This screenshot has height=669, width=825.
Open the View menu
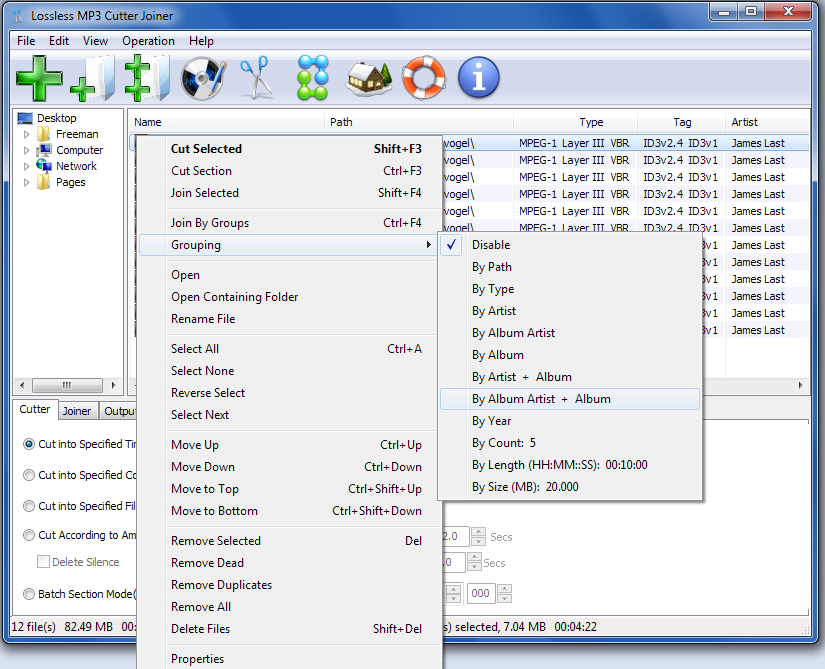pyautogui.click(x=95, y=41)
